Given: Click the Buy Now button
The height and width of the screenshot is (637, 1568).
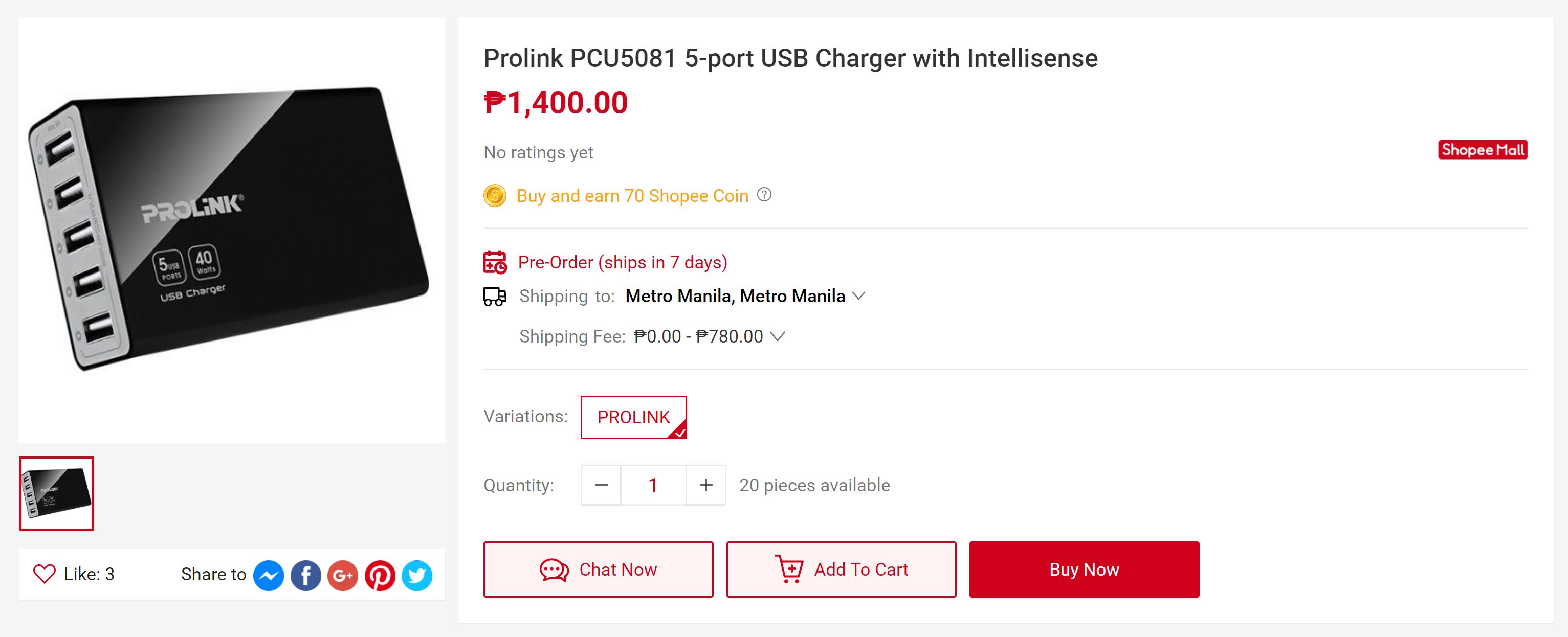Looking at the screenshot, I should pyautogui.click(x=1084, y=570).
